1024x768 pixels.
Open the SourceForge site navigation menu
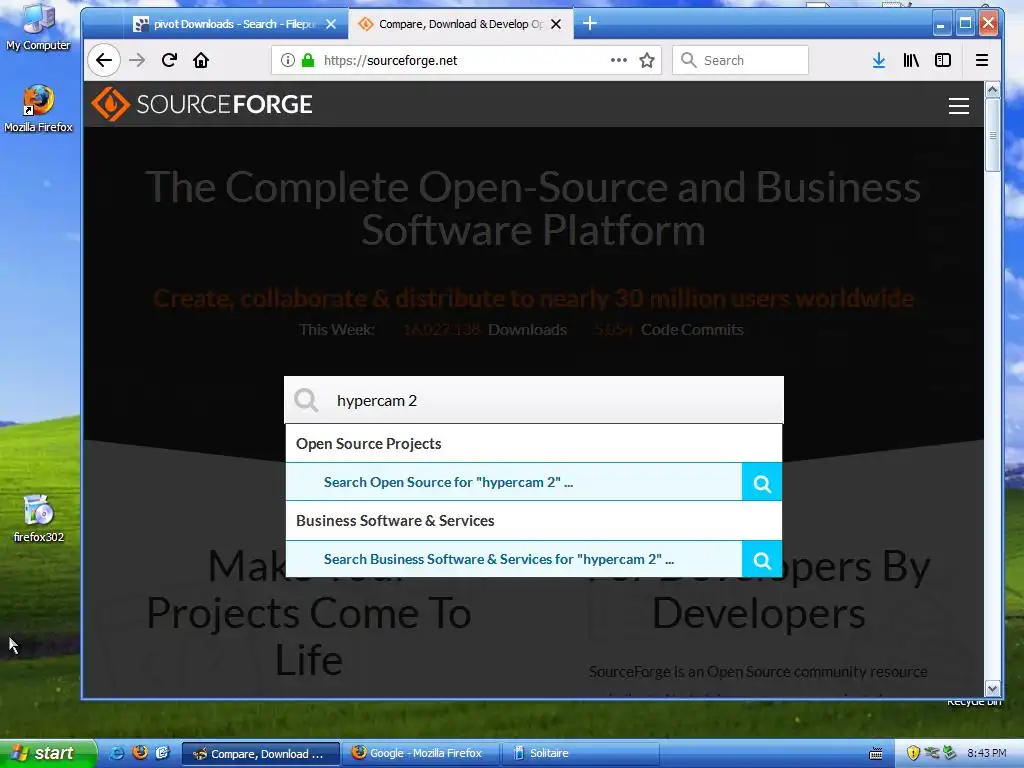tap(959, 106)
